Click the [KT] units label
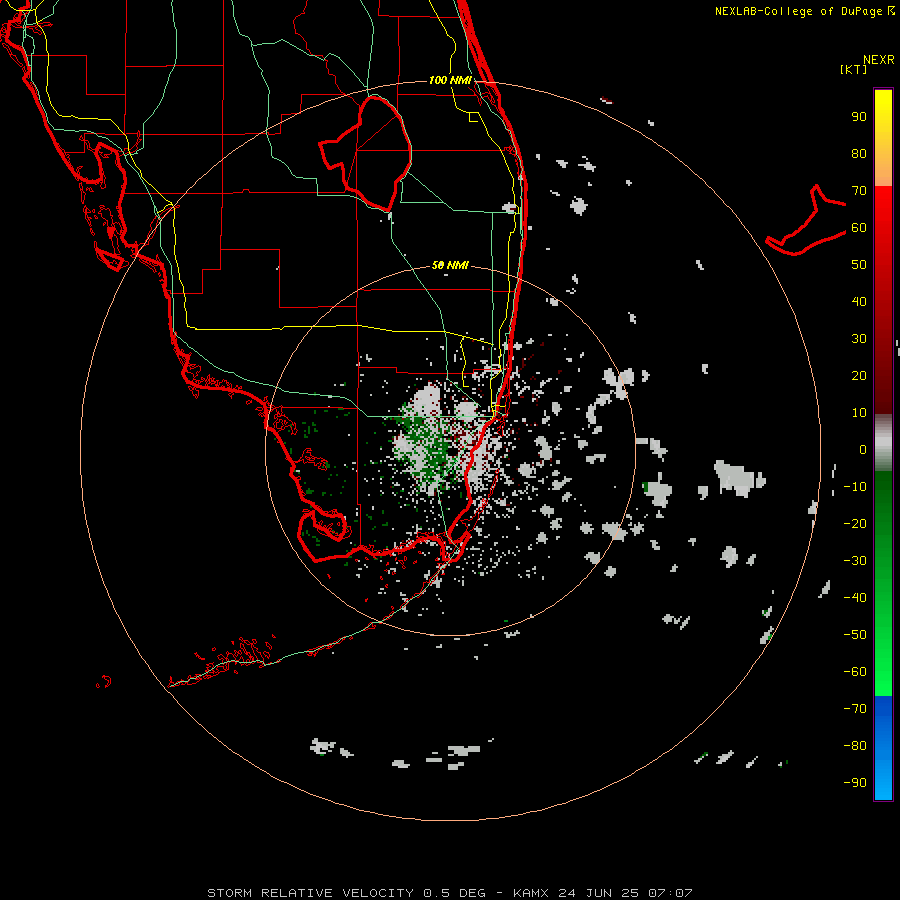The height and width of the screenshot is (900, 900). tap(853, 69)
